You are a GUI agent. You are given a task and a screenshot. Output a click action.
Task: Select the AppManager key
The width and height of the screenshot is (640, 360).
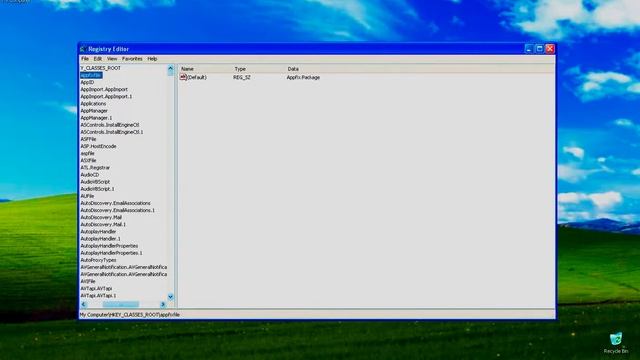(x=94, y=111)
